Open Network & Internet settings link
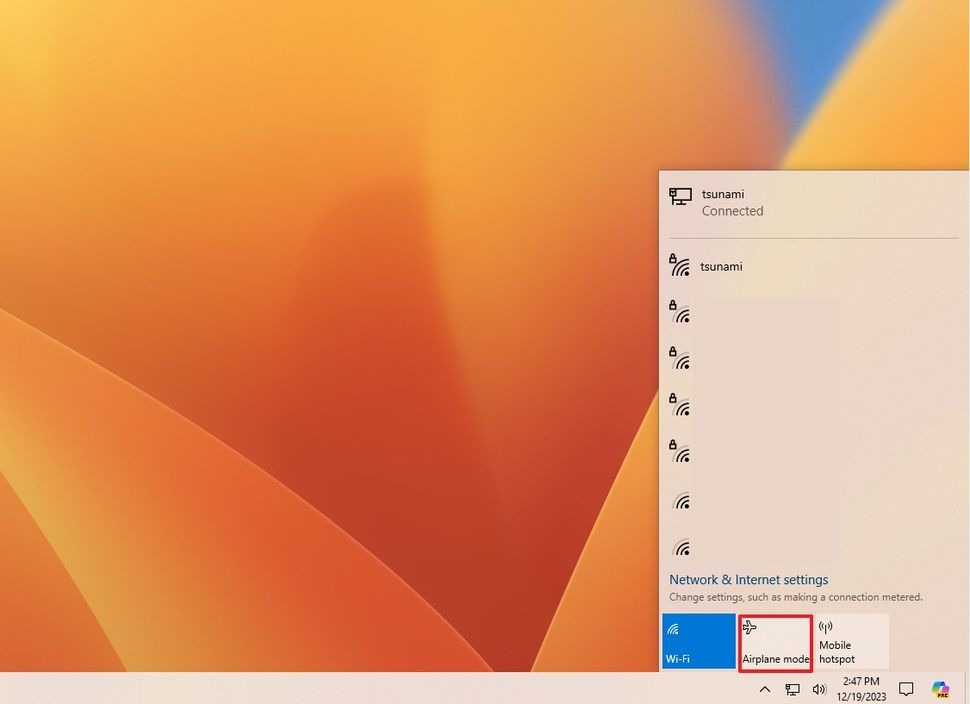Screen dimensions: 970x704 coord(749,580)
